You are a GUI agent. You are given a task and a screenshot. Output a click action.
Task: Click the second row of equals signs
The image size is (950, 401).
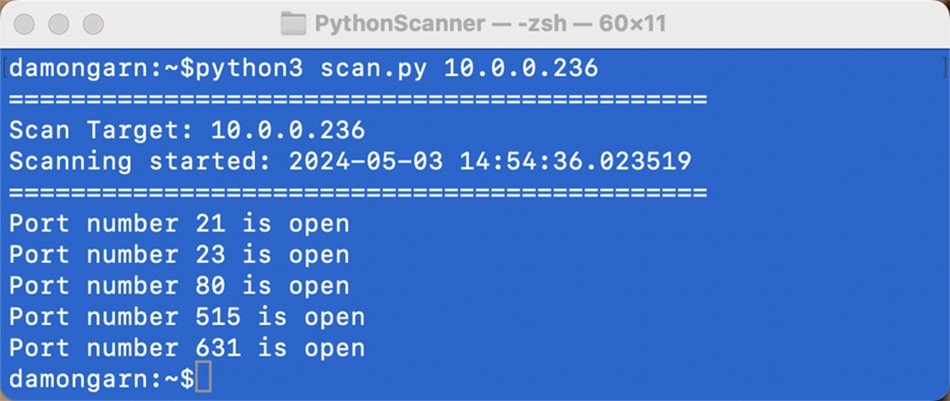tap(357, 192)
